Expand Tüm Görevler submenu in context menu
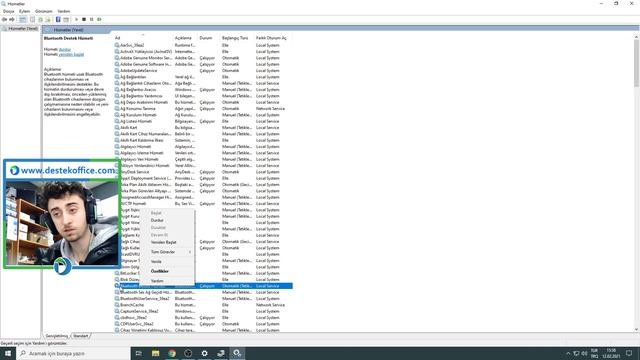640x360 pixels. 167,252
